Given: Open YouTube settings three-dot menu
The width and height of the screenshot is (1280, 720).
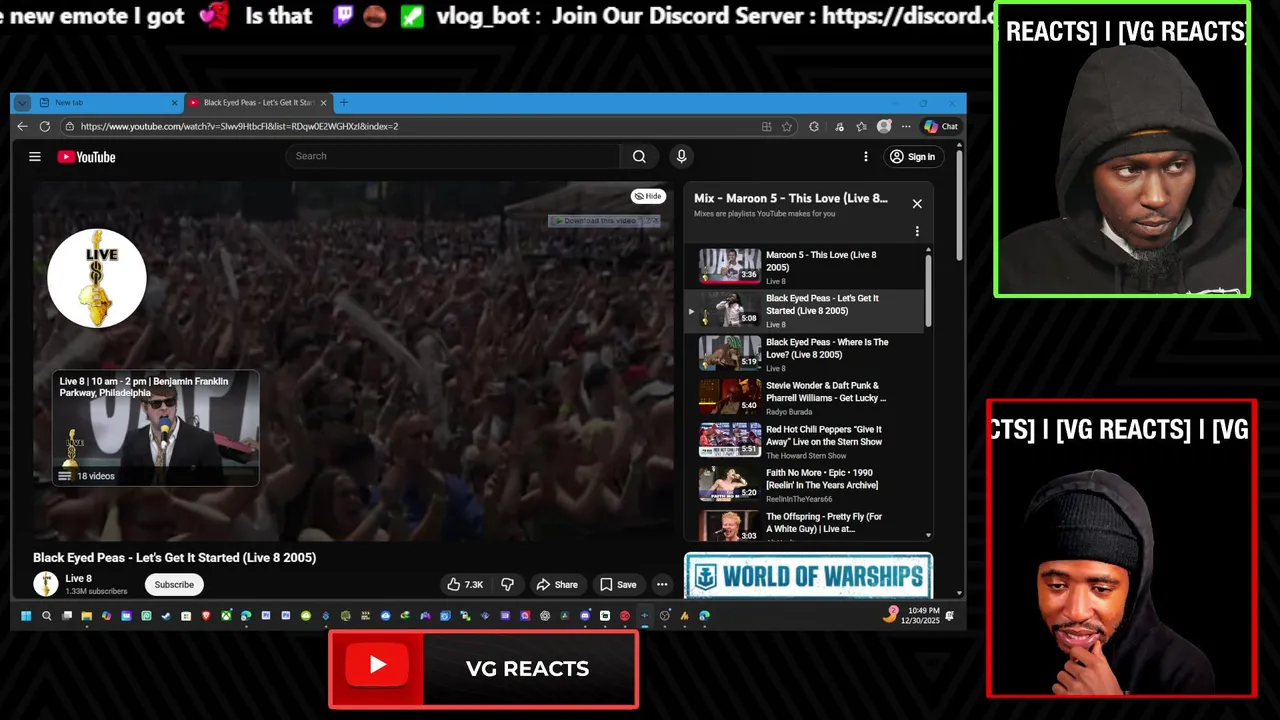Looking at the screenshot, I should tap(866, 157).
